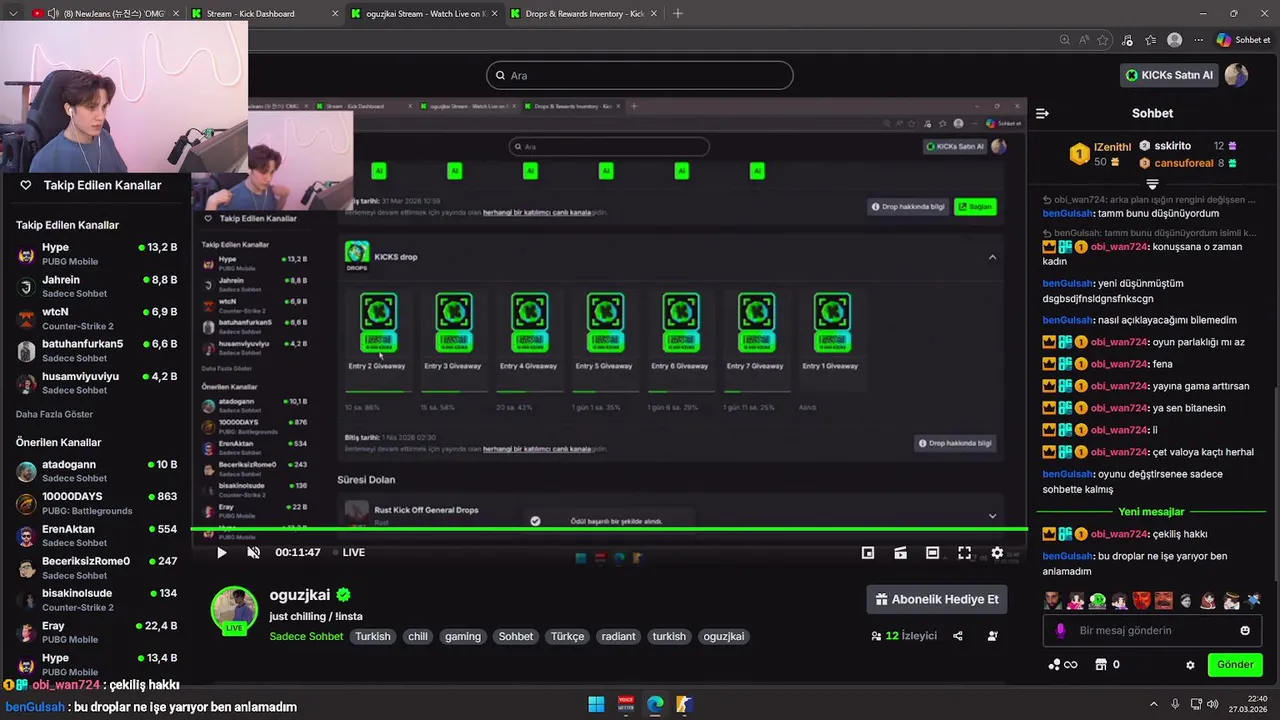Open the chat shop icon
Screen dimensions: 1280x720
(x=1101, y=665)
